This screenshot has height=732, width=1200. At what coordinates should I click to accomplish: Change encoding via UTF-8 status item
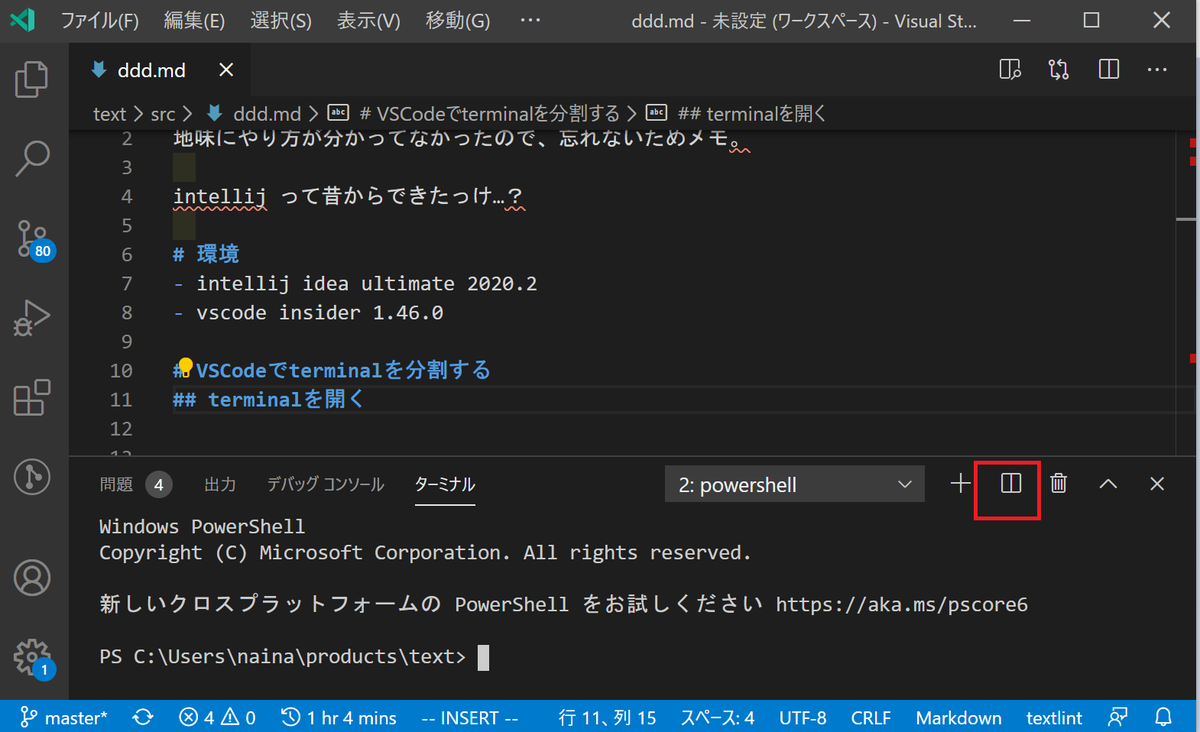click(x=801, y=717)
